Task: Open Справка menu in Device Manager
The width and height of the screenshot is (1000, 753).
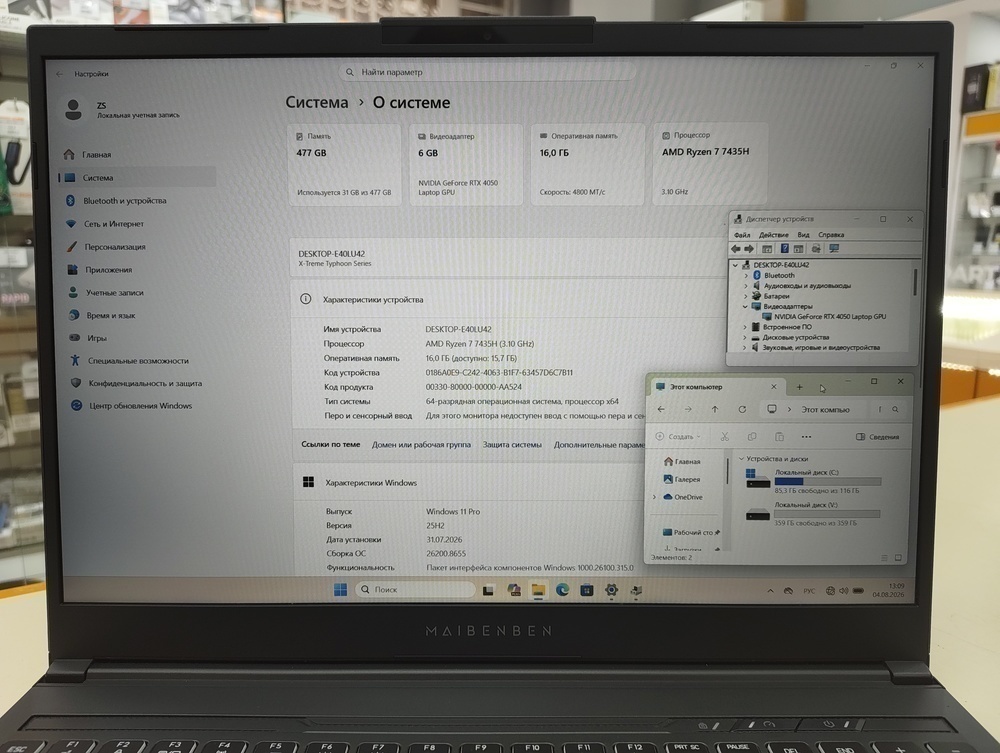Action: tap(831, 235)
